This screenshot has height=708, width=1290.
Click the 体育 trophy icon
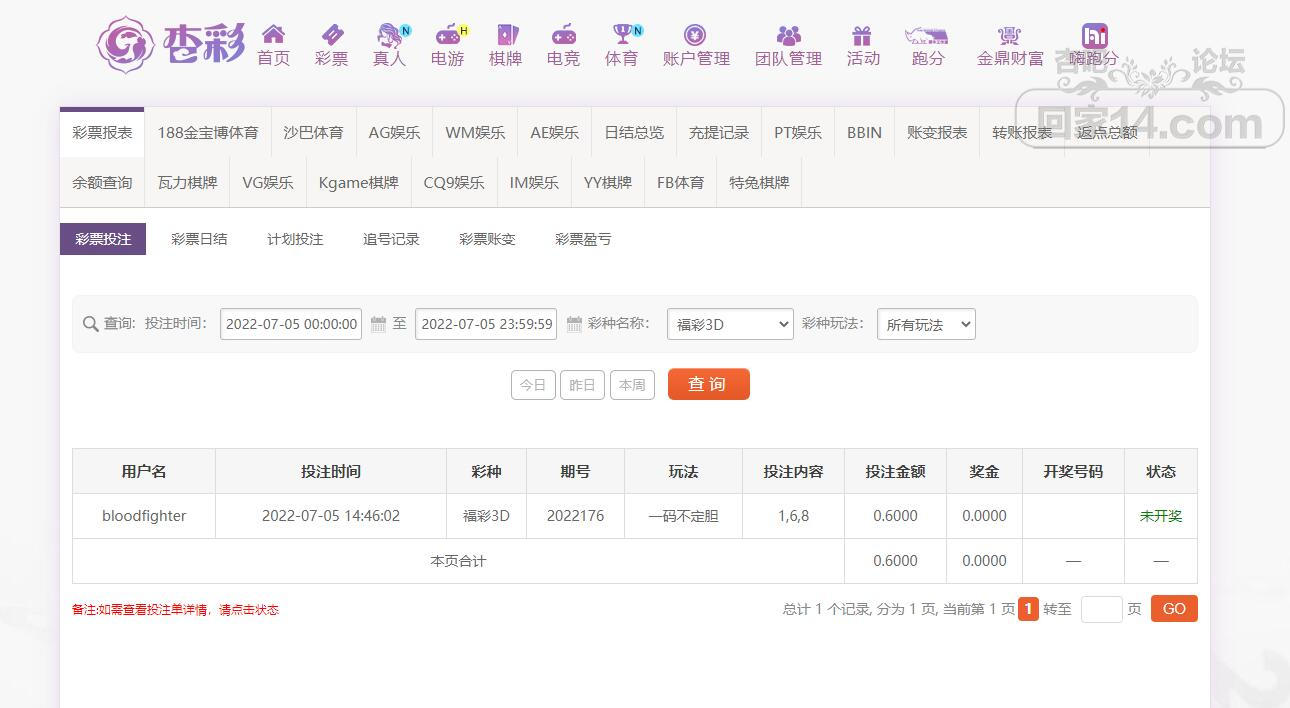(622, 35)
